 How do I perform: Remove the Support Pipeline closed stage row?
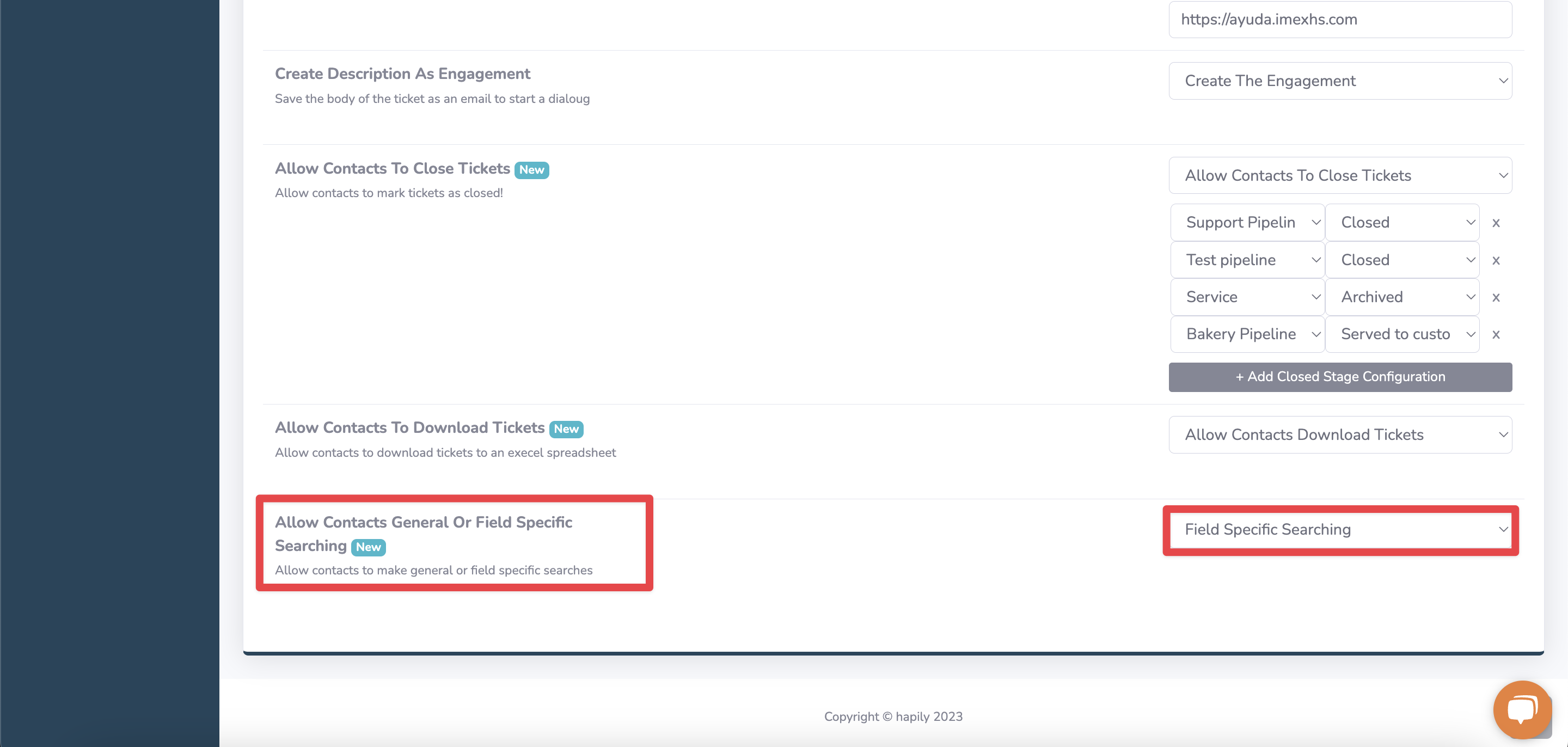click(1496, 223)
